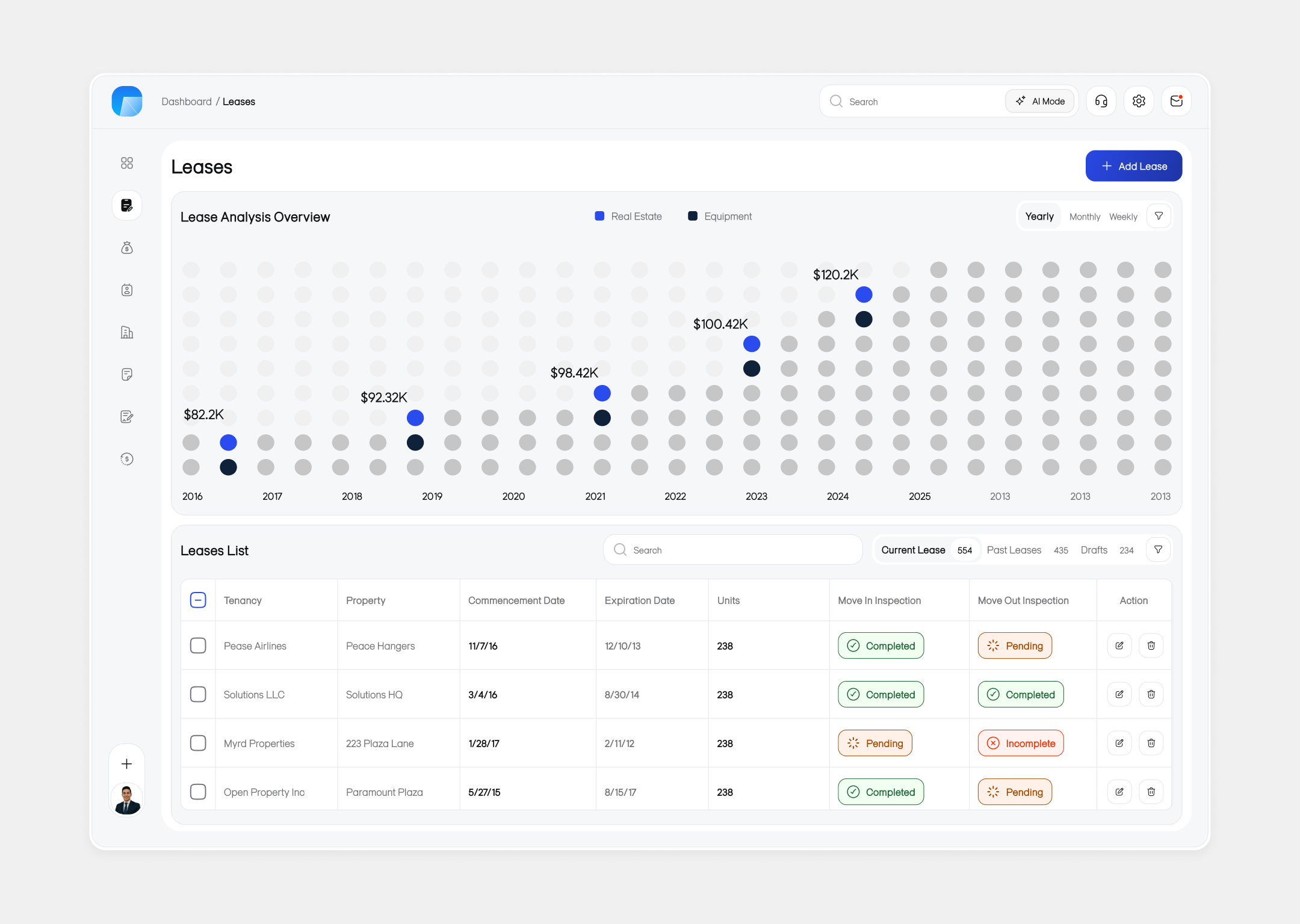Image resolution: width=1300 pixels, height=924 pixels.
Task: Open the Dashboard breadcrumb link
Action: [187, 101]
